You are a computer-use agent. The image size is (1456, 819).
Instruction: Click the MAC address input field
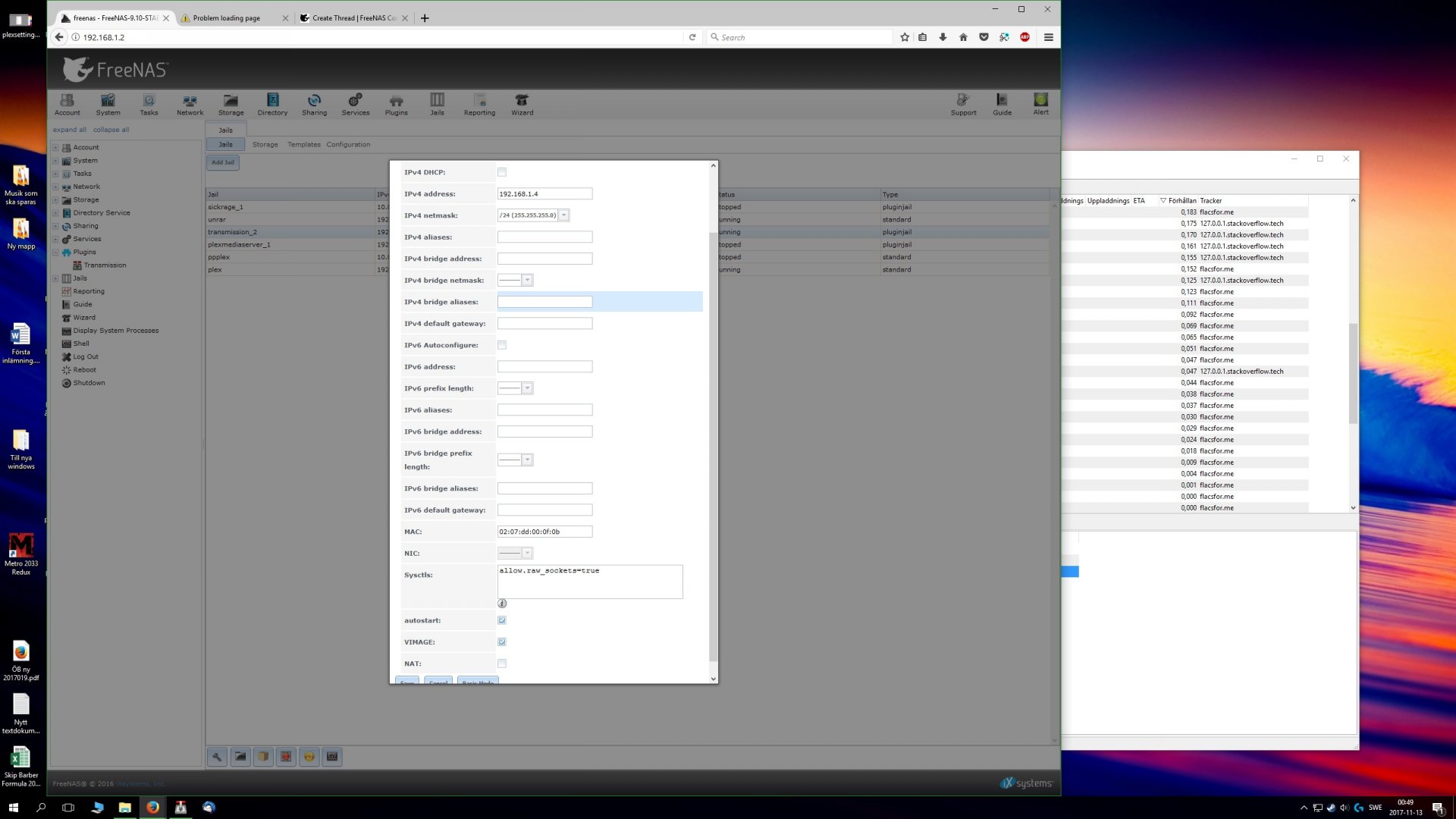coord(544,532)
